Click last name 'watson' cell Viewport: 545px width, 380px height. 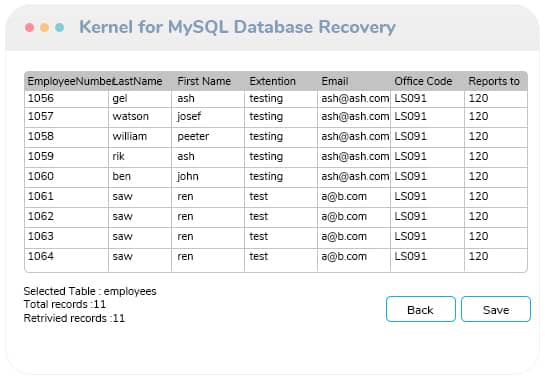pos(140,117)
